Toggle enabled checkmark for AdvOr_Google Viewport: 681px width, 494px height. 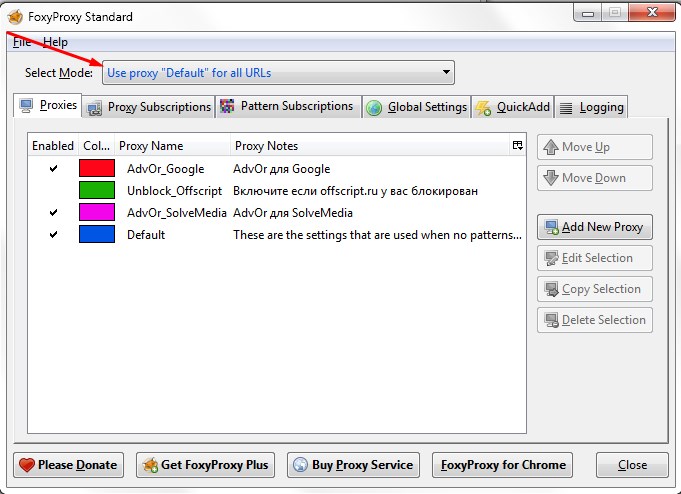pyautogui.click(x=53, y=168)
